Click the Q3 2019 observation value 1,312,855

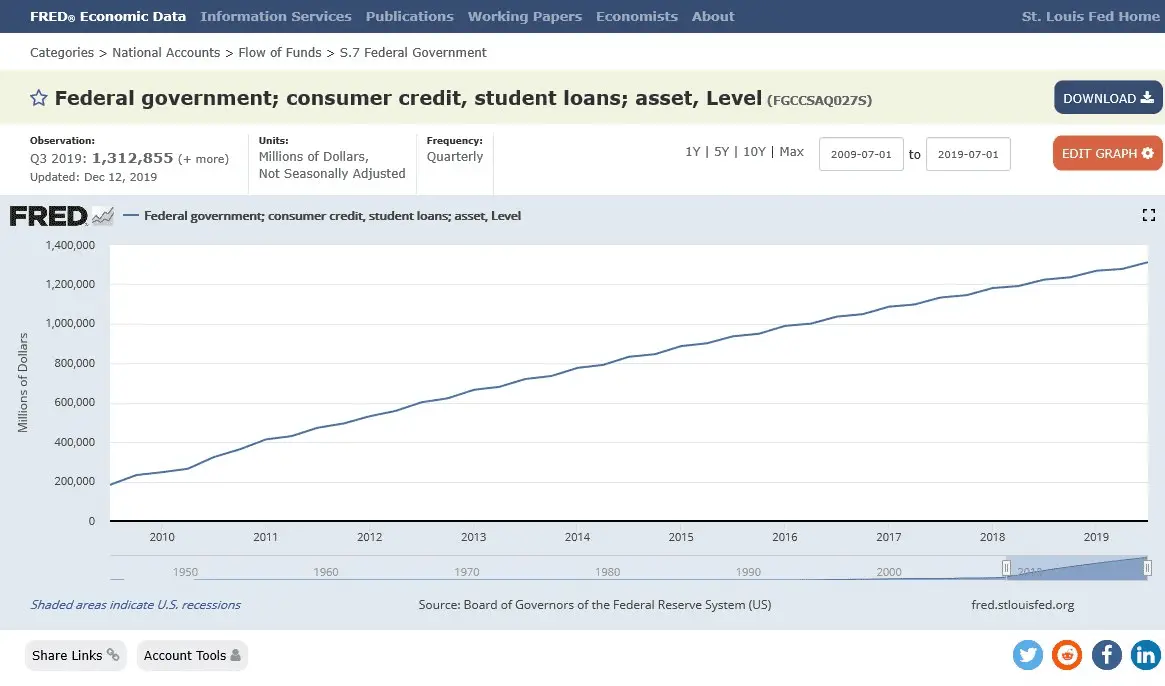click(x=132, y=158)
